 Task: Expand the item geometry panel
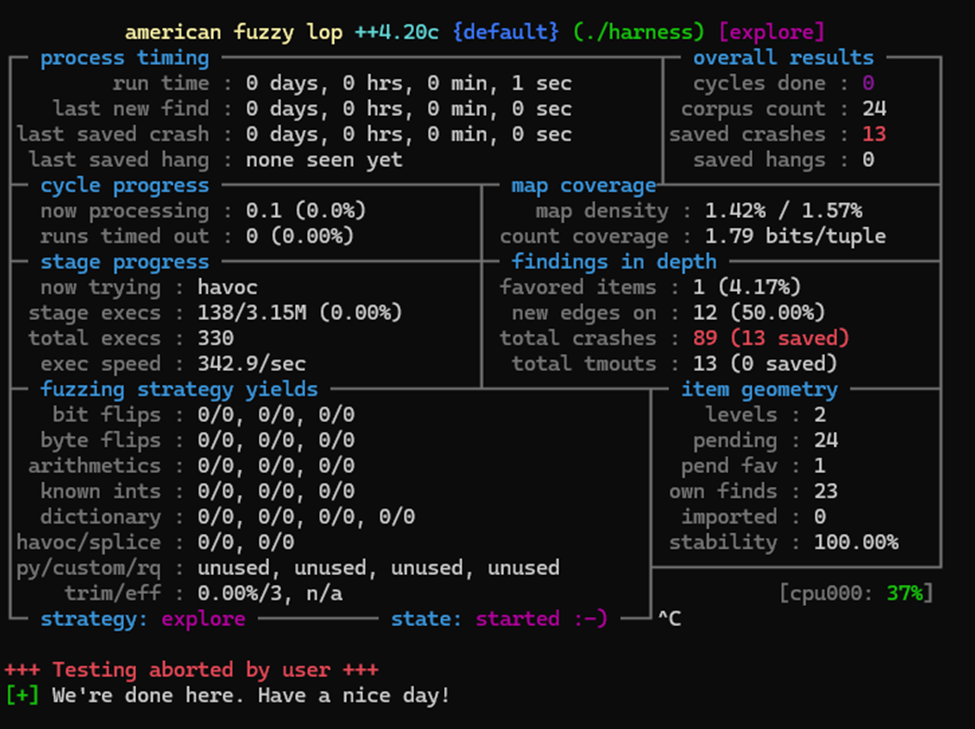(758, 389)
